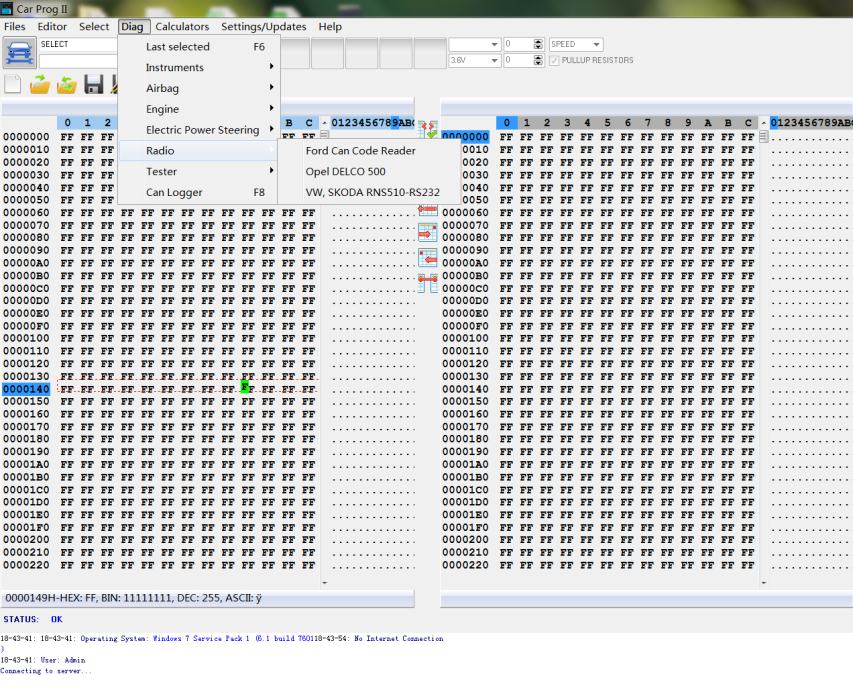This screenshot has width=853, height=690.
Task: Select Ford Can Code Reader
Action: (360, 151)
